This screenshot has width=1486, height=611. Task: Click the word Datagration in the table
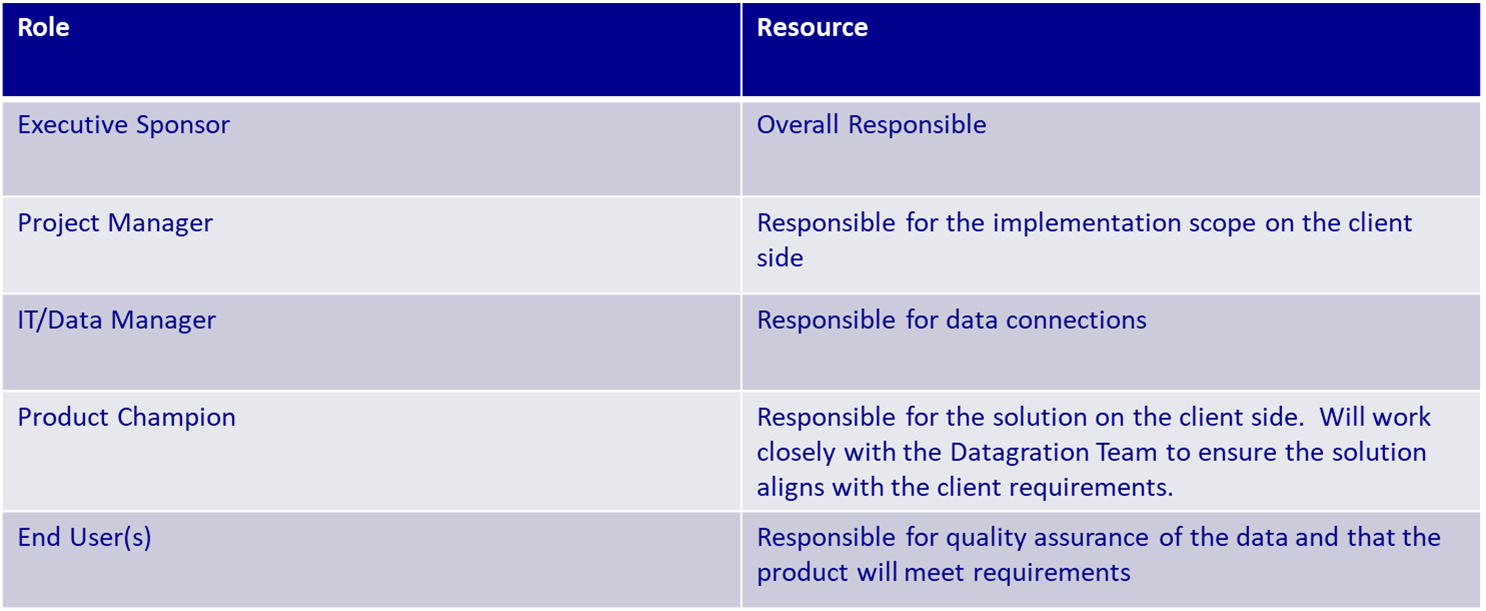[1018, 453]
